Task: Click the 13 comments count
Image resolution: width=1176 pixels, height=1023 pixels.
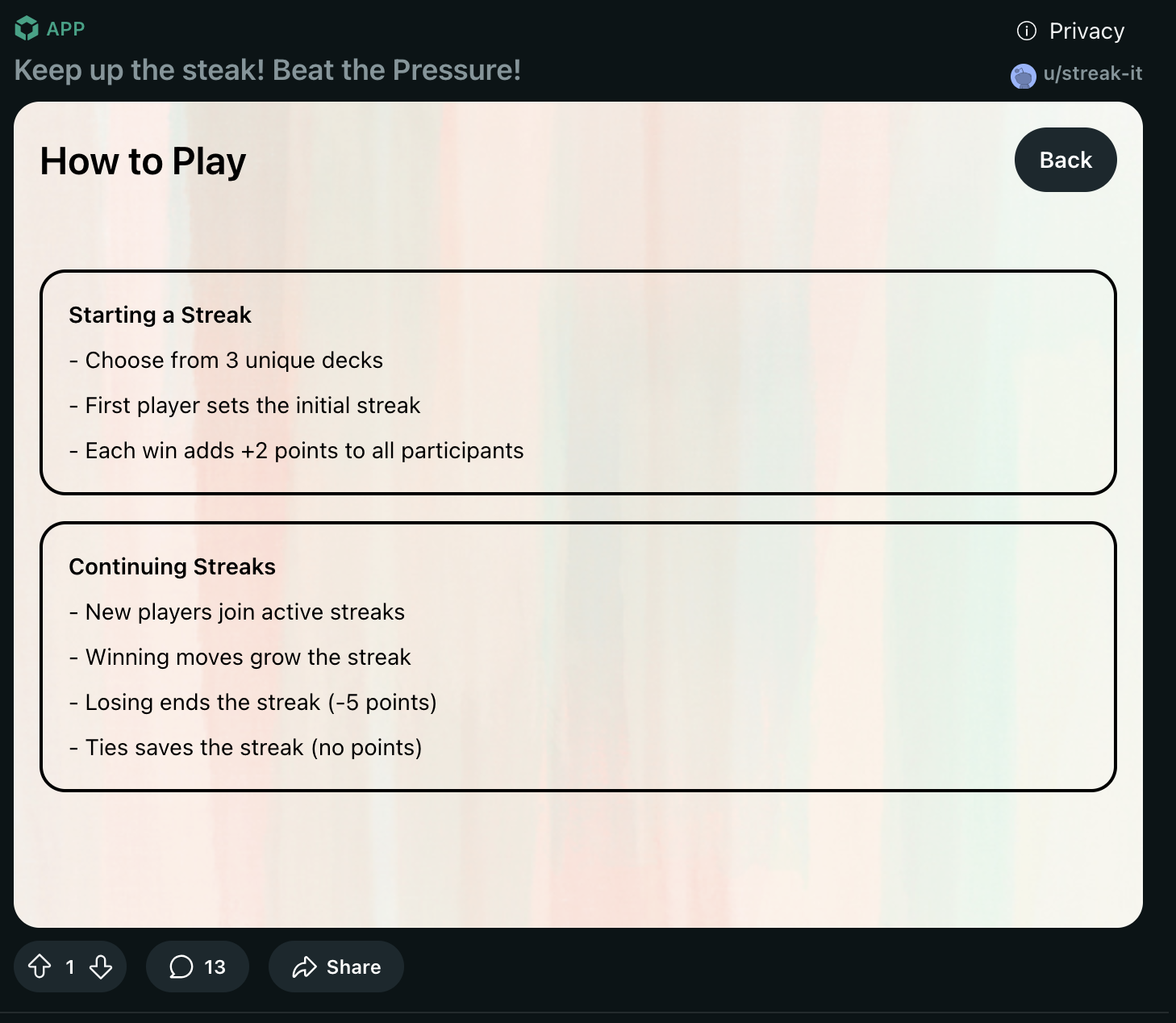Action: 215,967
